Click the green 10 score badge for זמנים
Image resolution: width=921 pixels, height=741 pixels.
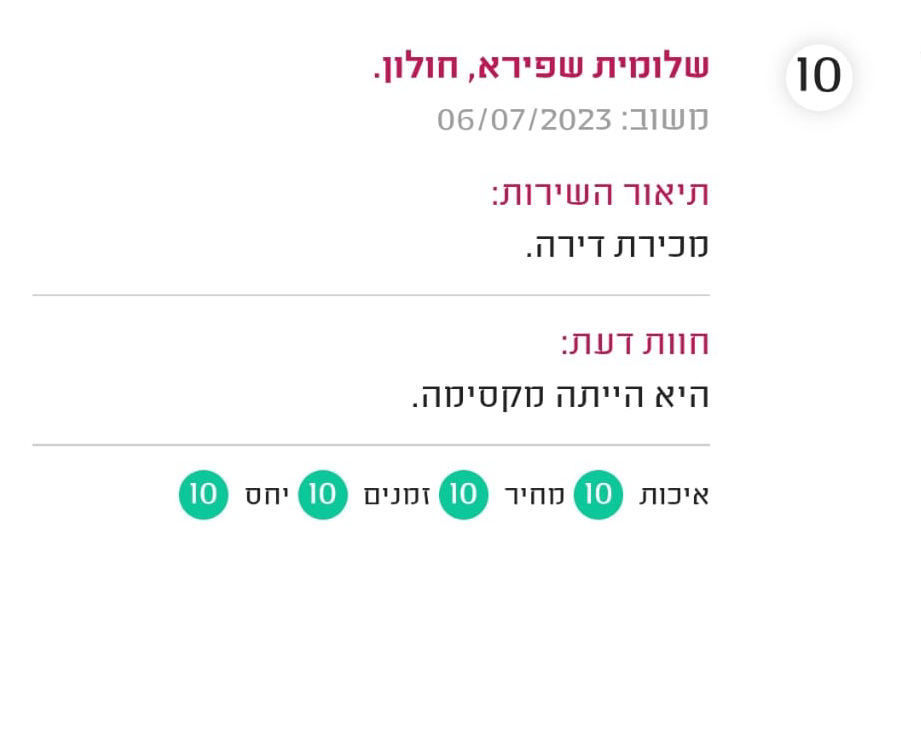(322, 495)
